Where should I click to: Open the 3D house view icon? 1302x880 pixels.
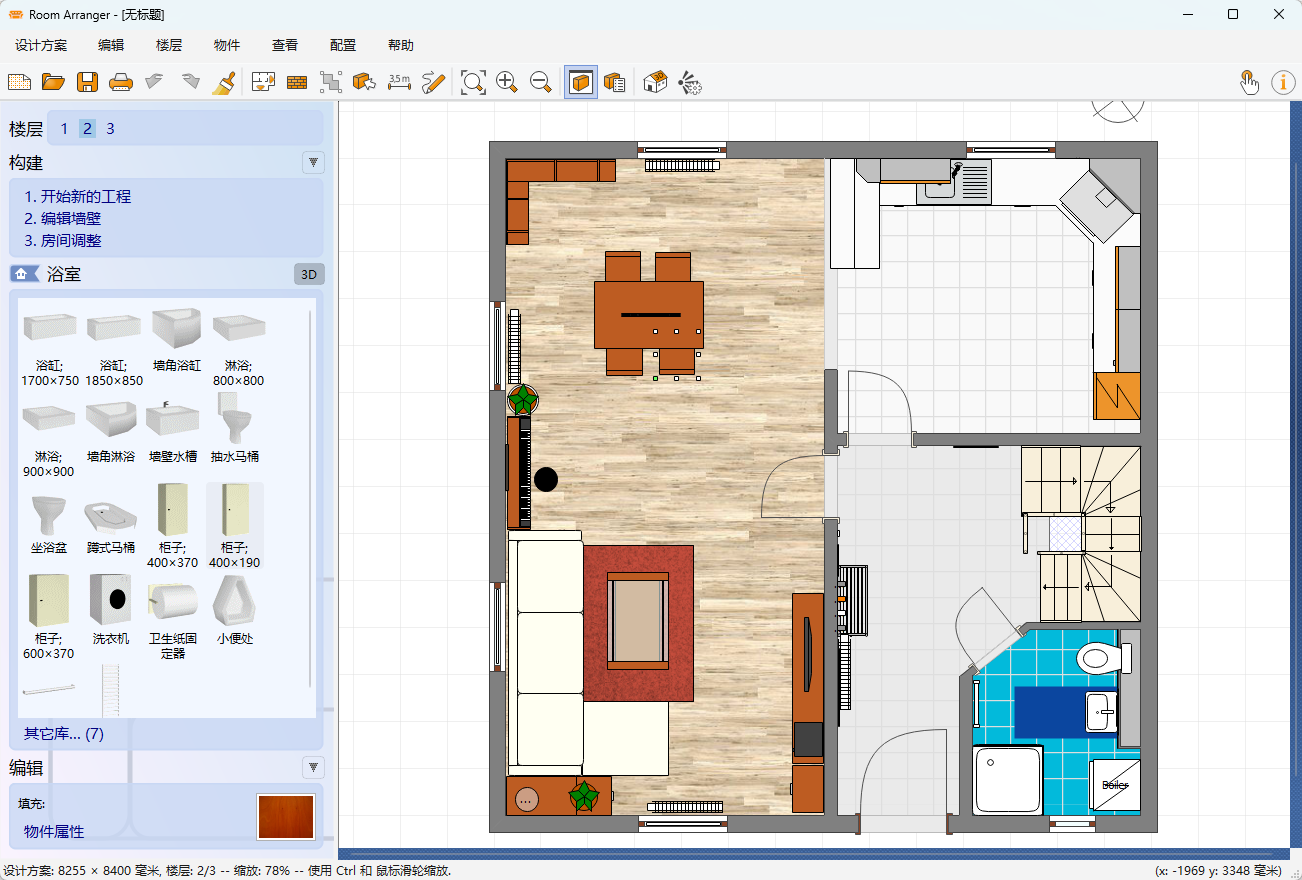(655, 82)
